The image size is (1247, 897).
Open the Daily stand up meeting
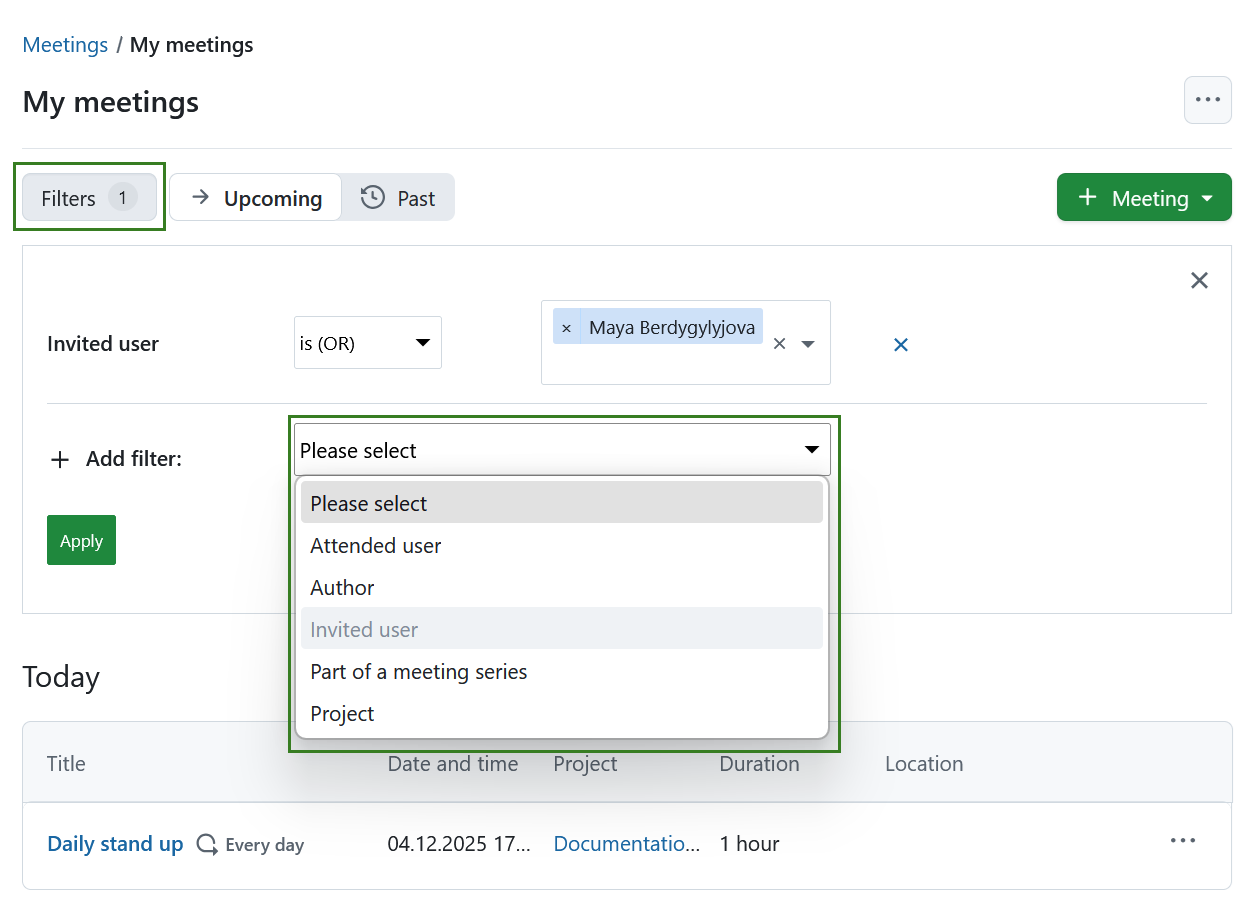pyautogui.click(x=114, y=843)
